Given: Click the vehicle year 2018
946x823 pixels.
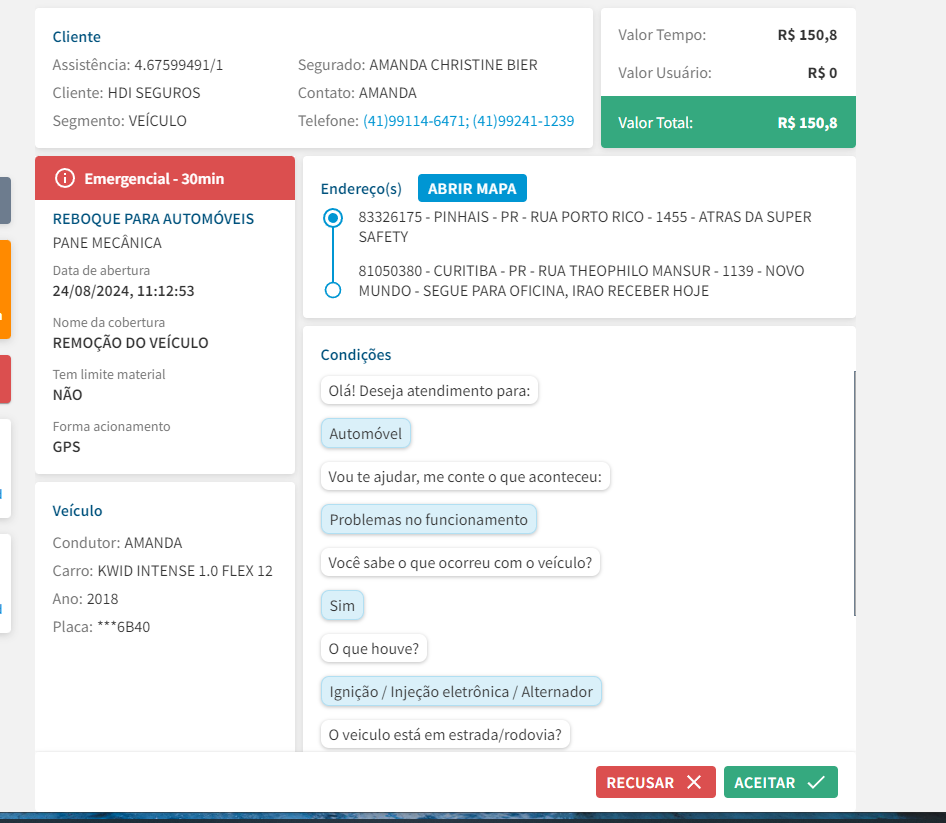Looking at the screenshot, I should [x=102, y=599].
